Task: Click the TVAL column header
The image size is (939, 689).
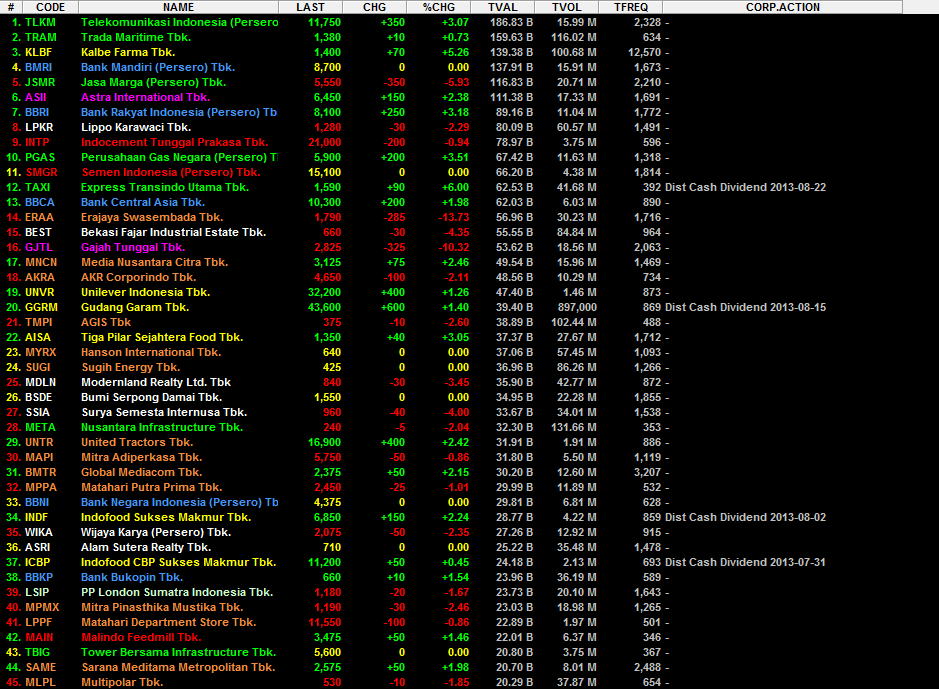Action: pos(502,7)
